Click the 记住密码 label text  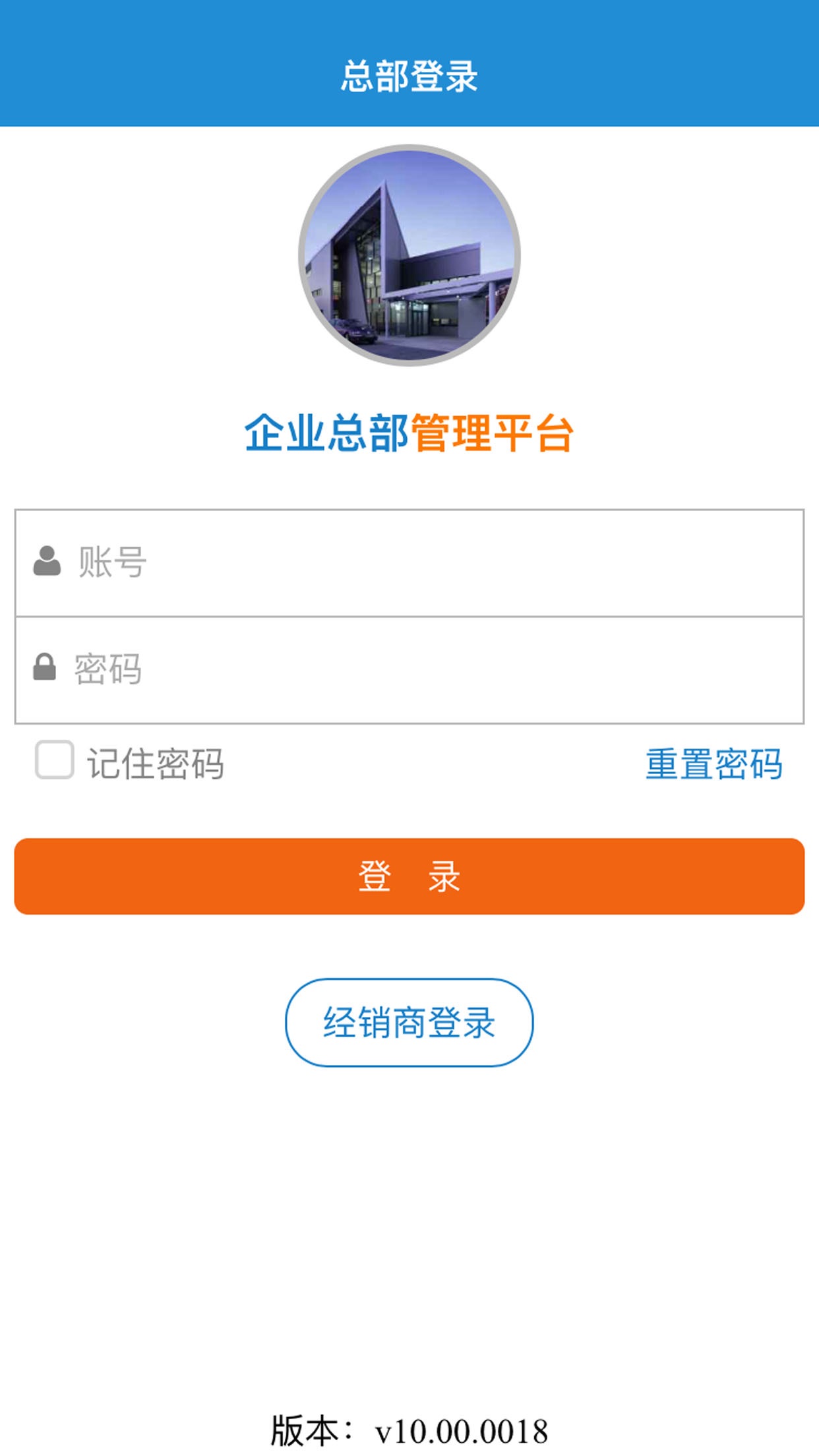156,764
